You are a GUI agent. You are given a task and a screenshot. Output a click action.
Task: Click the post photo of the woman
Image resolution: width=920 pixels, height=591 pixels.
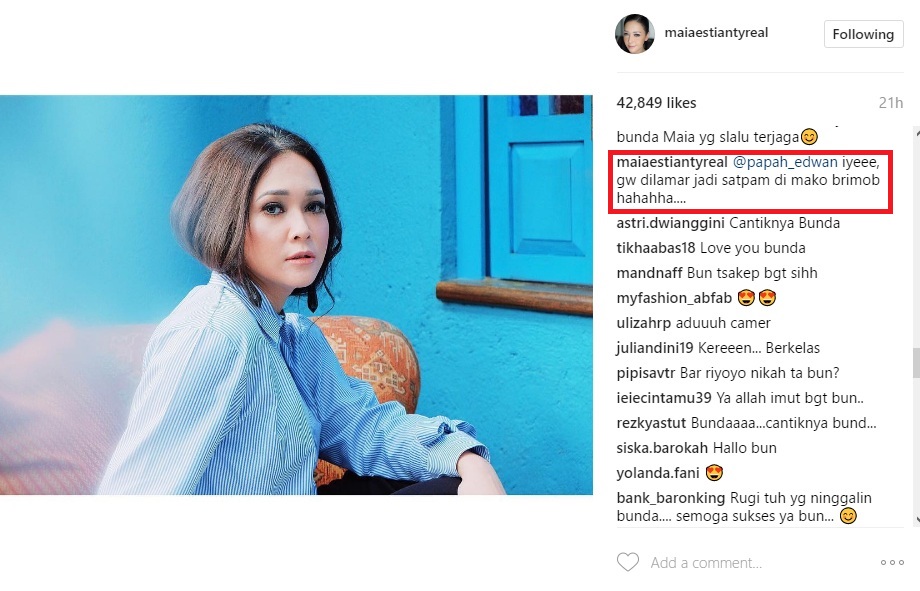tap(296, 295)
